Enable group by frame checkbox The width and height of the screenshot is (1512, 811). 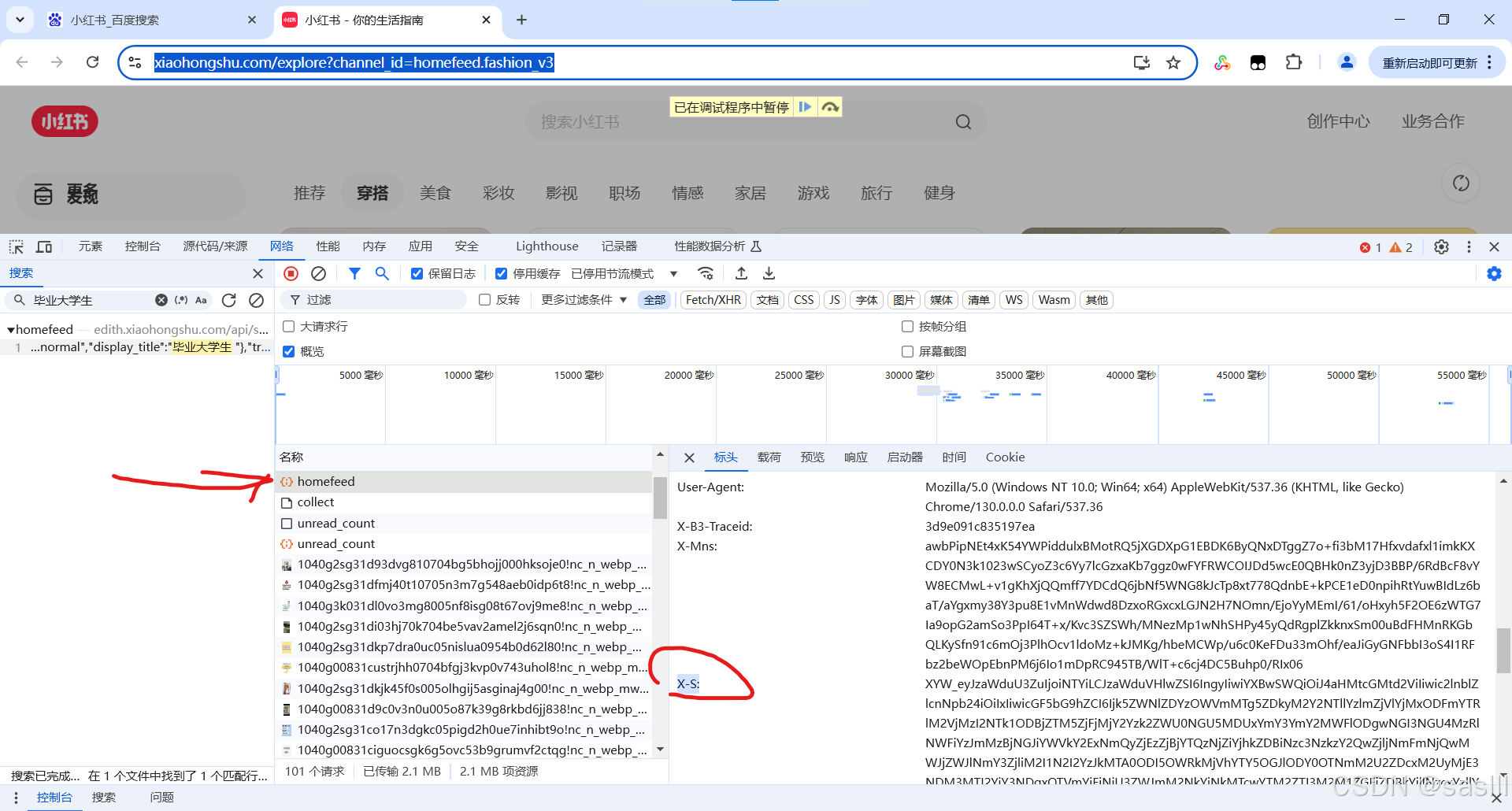pyautogui.click(x=907, y=326)
